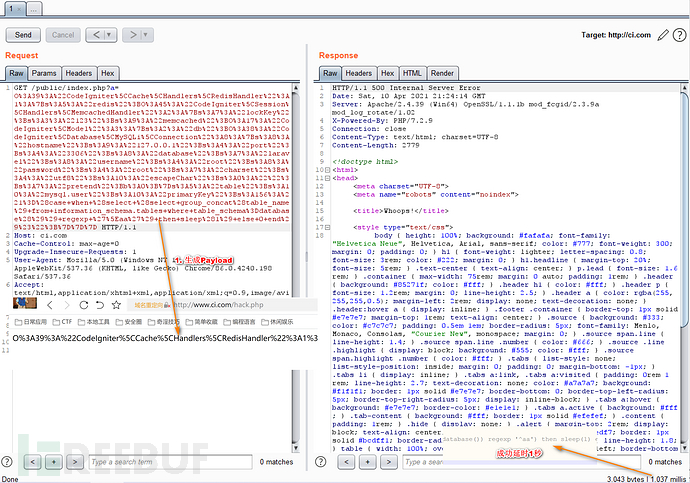The width and height of the screenshot is (690, 483).
Task: Click response pane scrollbar up arrow
Action: tap(684, 88)
